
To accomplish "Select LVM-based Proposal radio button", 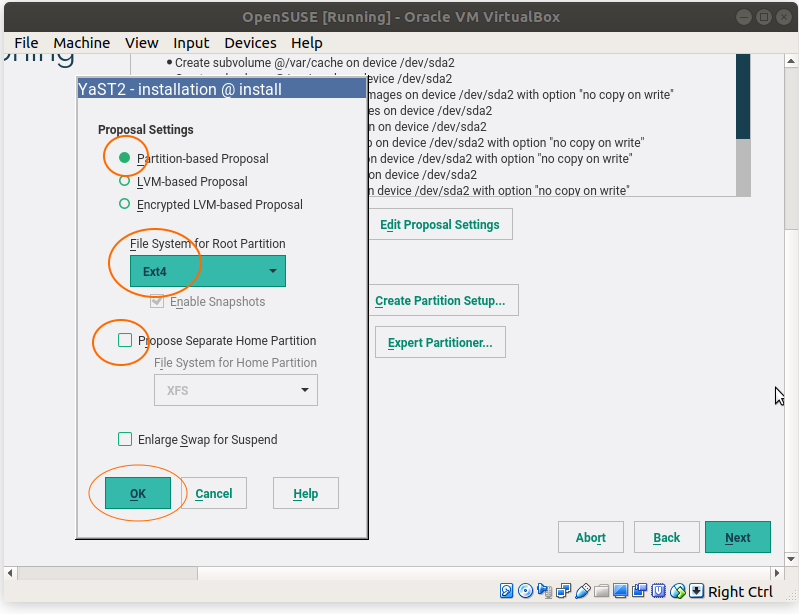I will click(124, 181).
